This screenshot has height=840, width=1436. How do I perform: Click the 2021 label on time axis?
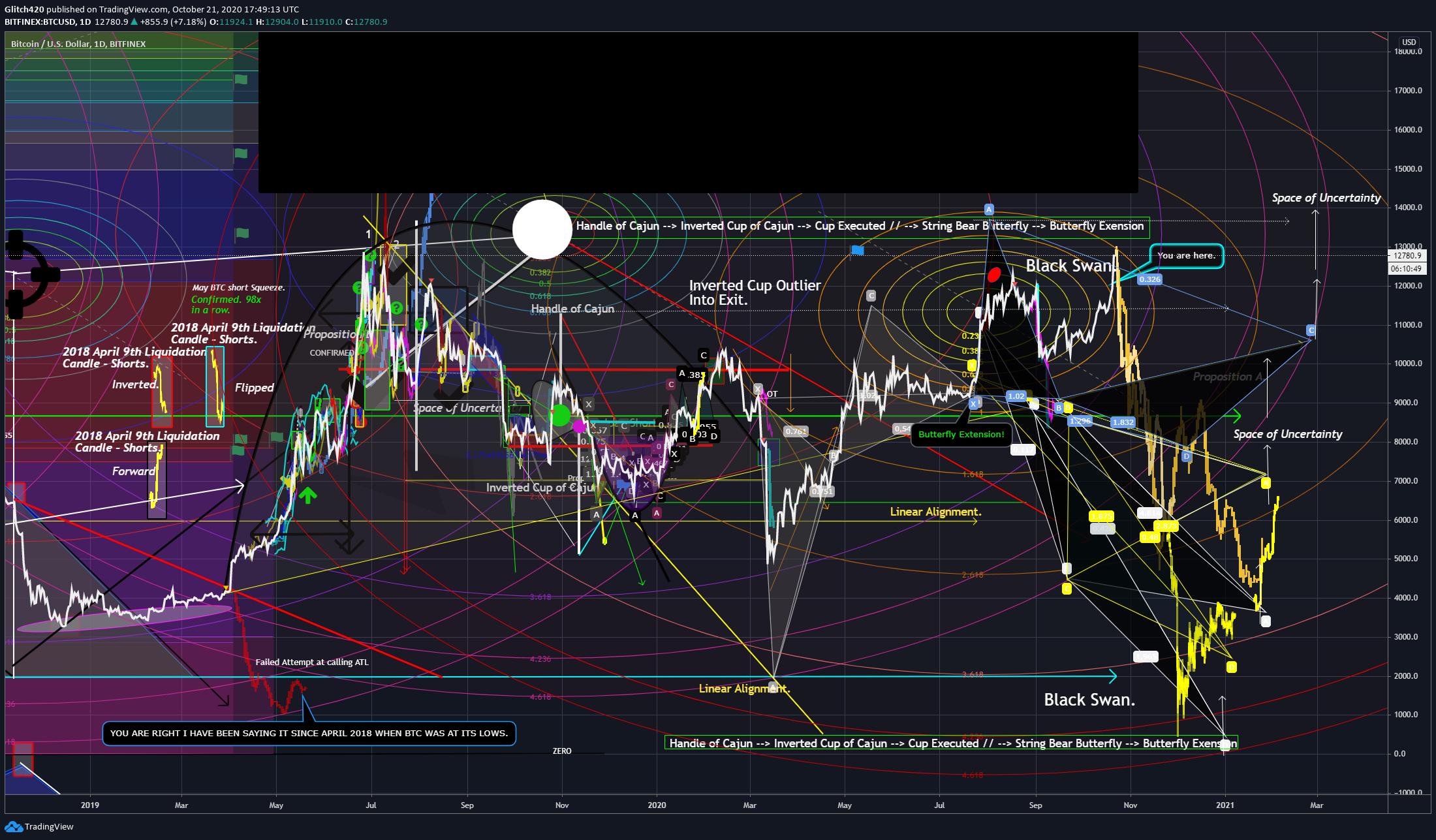[x=1225, y=805]
